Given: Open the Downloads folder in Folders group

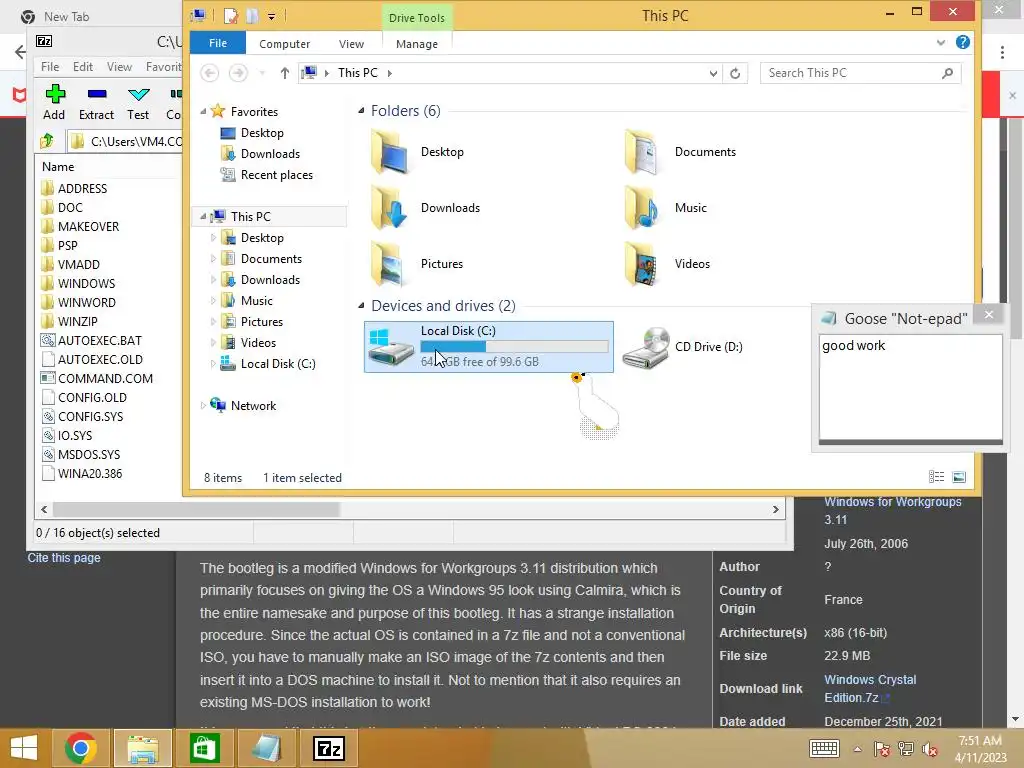Looking at the screenshot, I should pyautogui.click(x=425, y=208).
